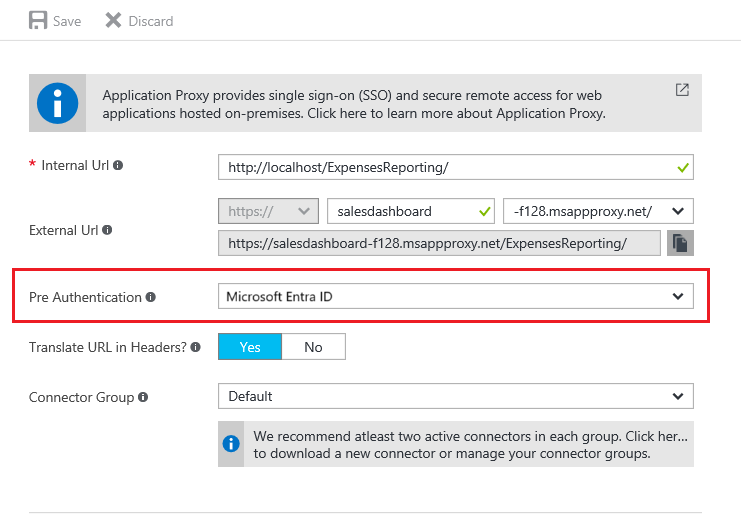Set Translate URL in Headers to Yes
Screen dimensions: 741x522
click(250, 347)
